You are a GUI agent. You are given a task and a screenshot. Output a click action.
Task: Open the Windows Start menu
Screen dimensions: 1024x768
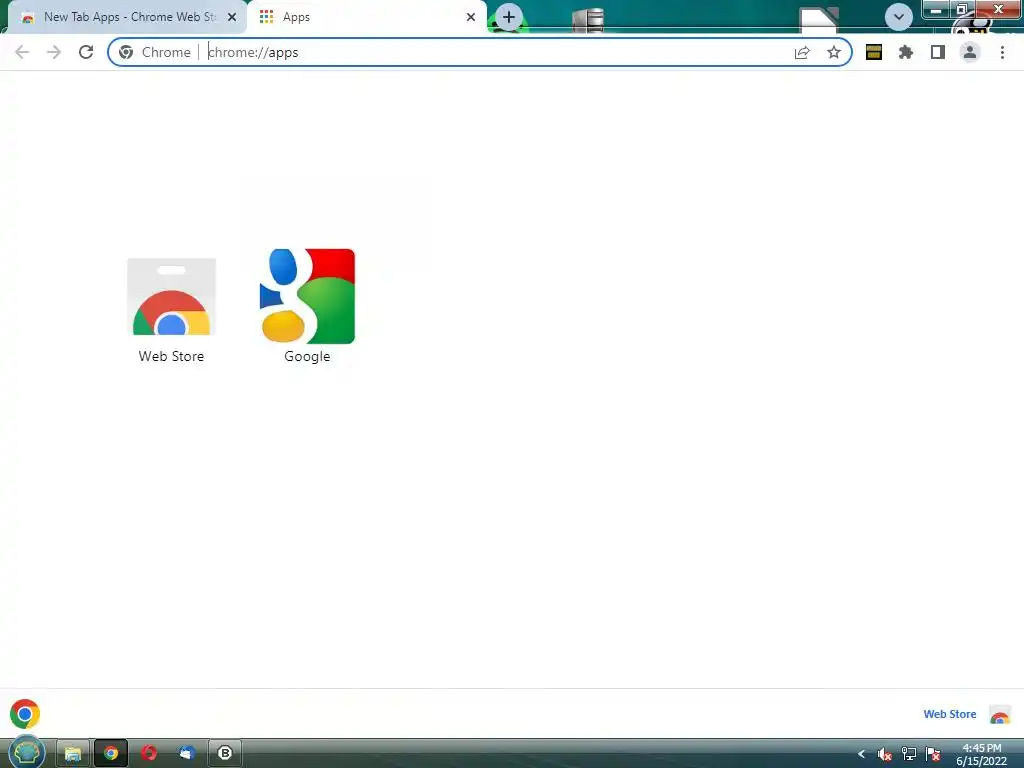point(27,752)
